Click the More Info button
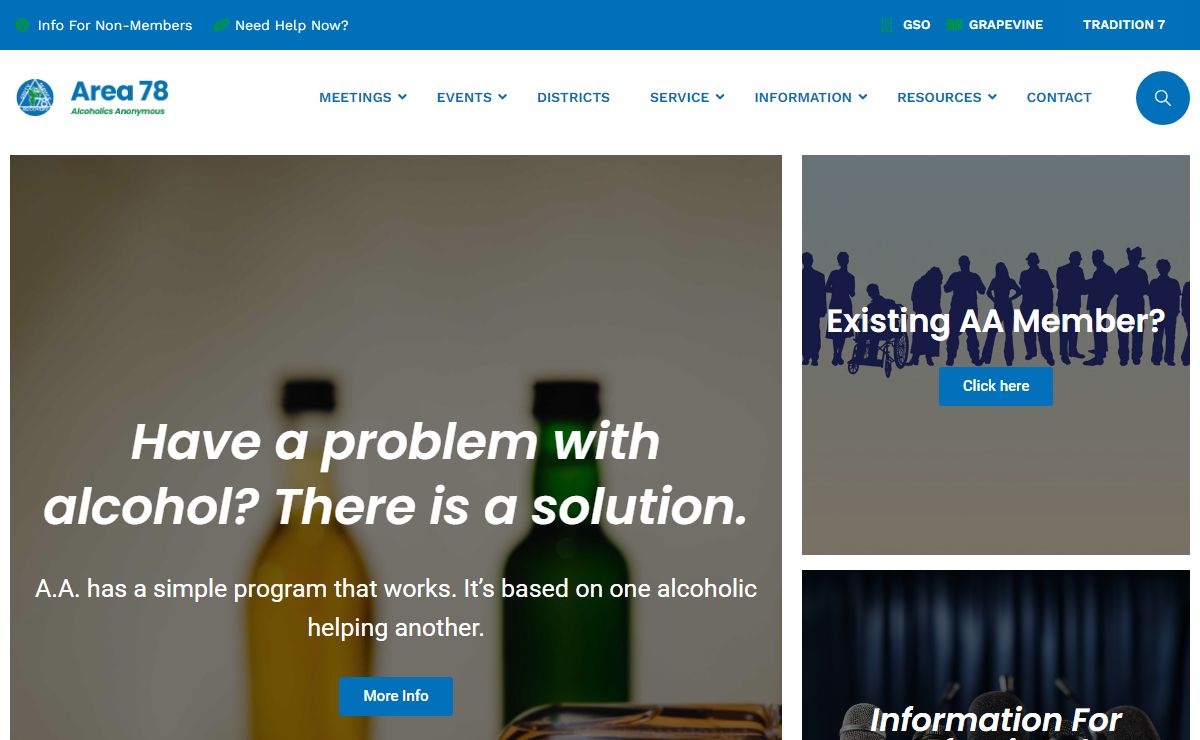 [x=396, y=696]
